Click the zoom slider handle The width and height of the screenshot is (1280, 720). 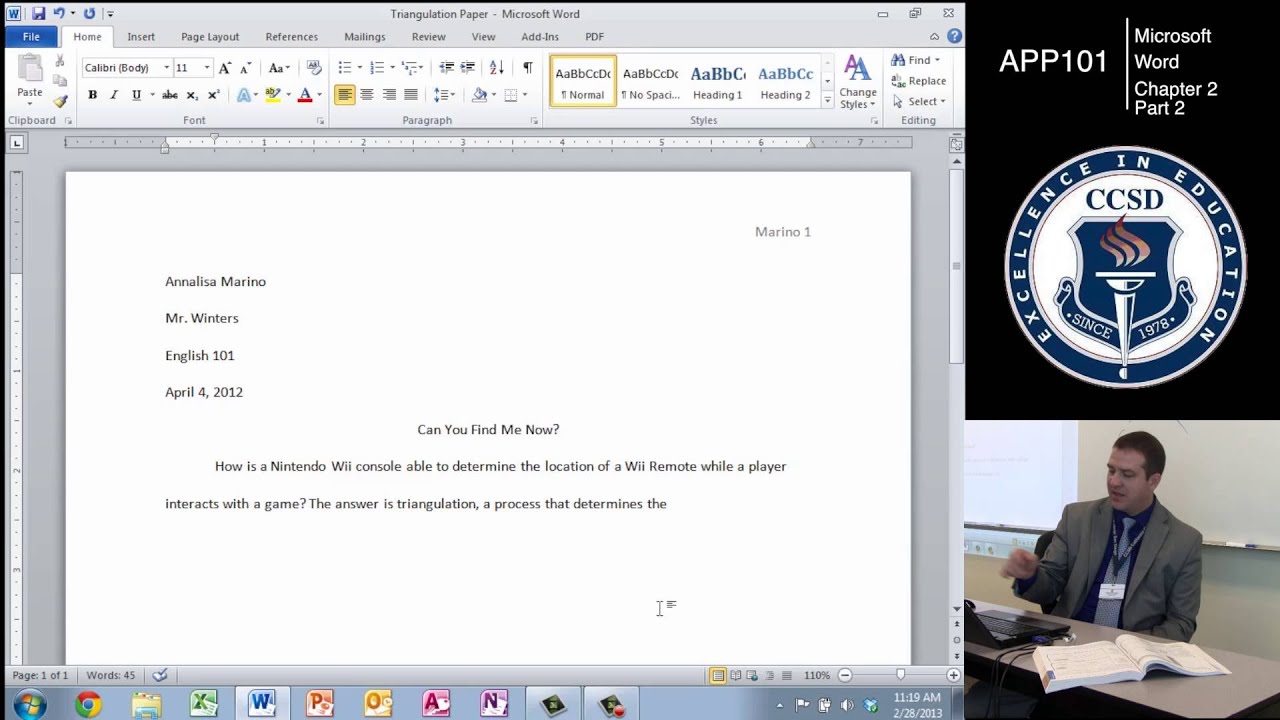tap(900, 676)
